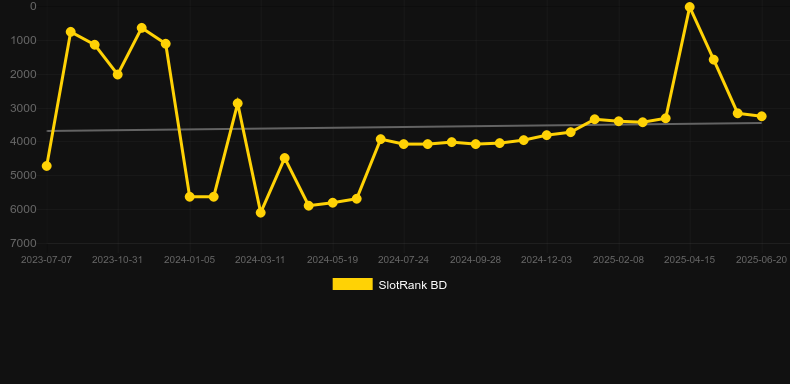Click the first data point at 2023-07-07
Image resolution: width=790 pixels, height=384 pixels.
point(46,166)
